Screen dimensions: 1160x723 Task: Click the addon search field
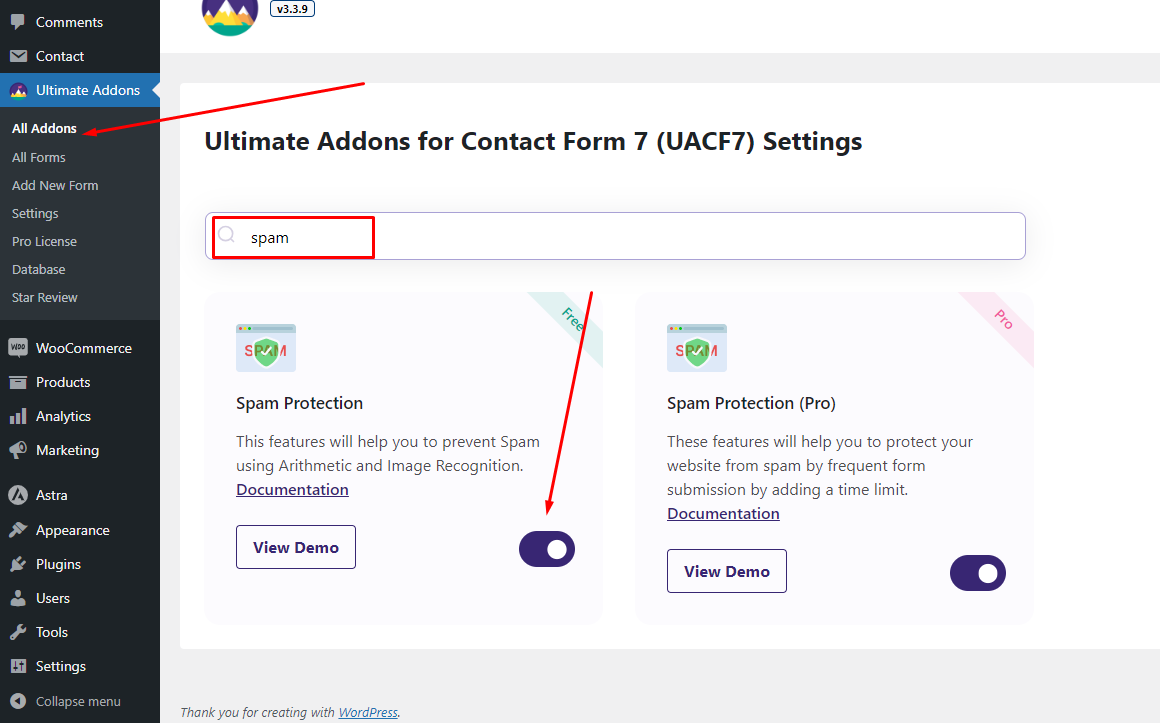pos(615,237)
